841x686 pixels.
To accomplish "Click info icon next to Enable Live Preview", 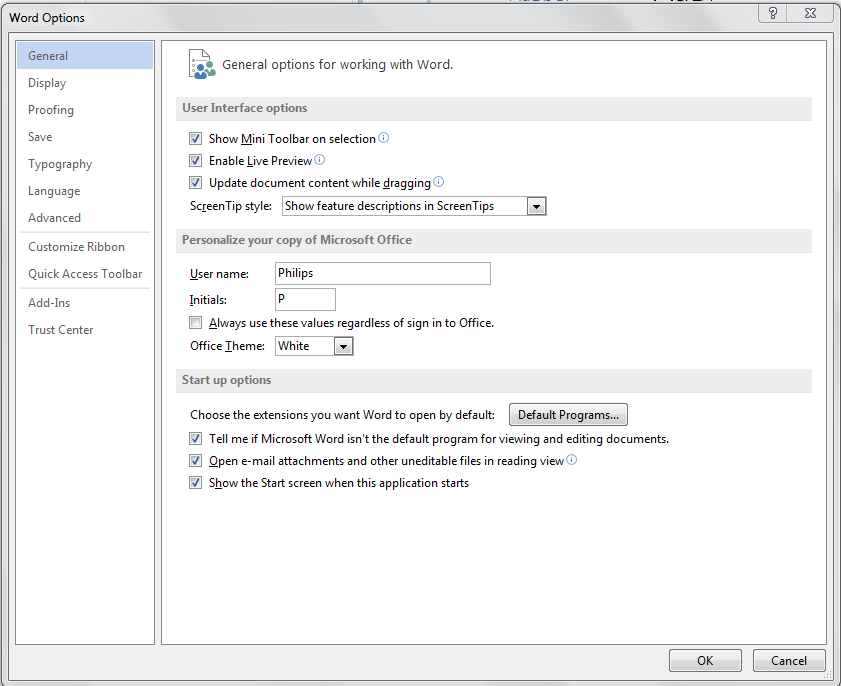I will (320, 160).
